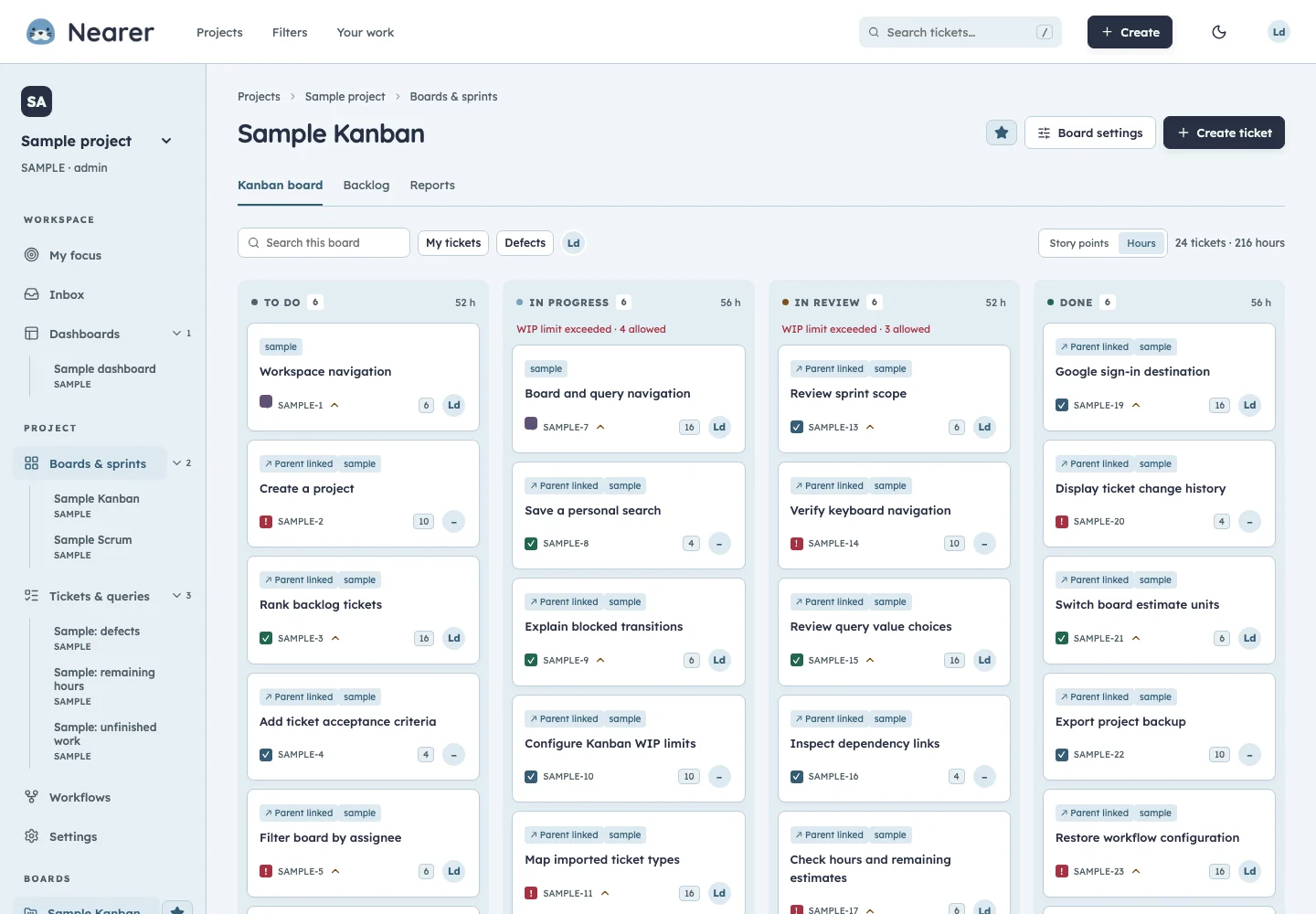Focus the Search tickets field

coord(960,32)
